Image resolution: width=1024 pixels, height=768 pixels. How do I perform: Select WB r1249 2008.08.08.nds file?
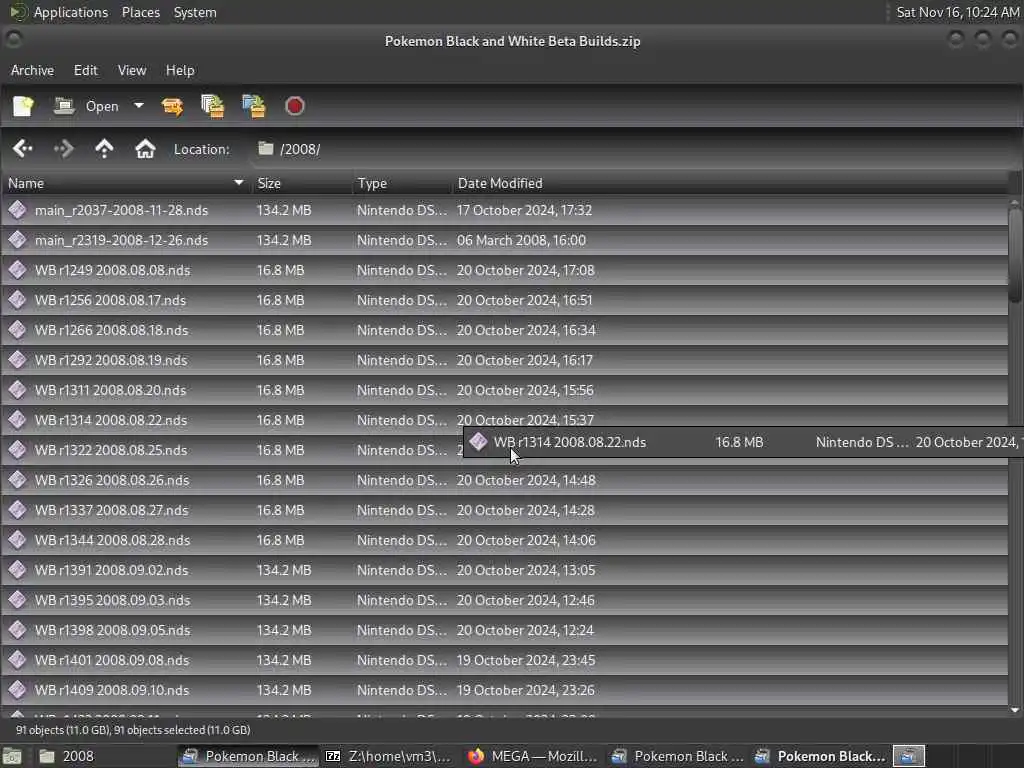coord(504,270)
